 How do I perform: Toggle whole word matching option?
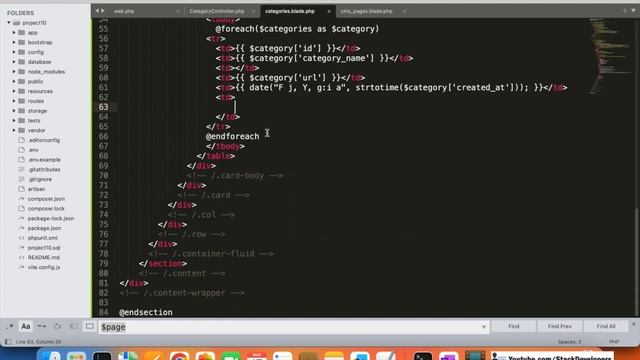pyautogui.click(x=42, y=327)
